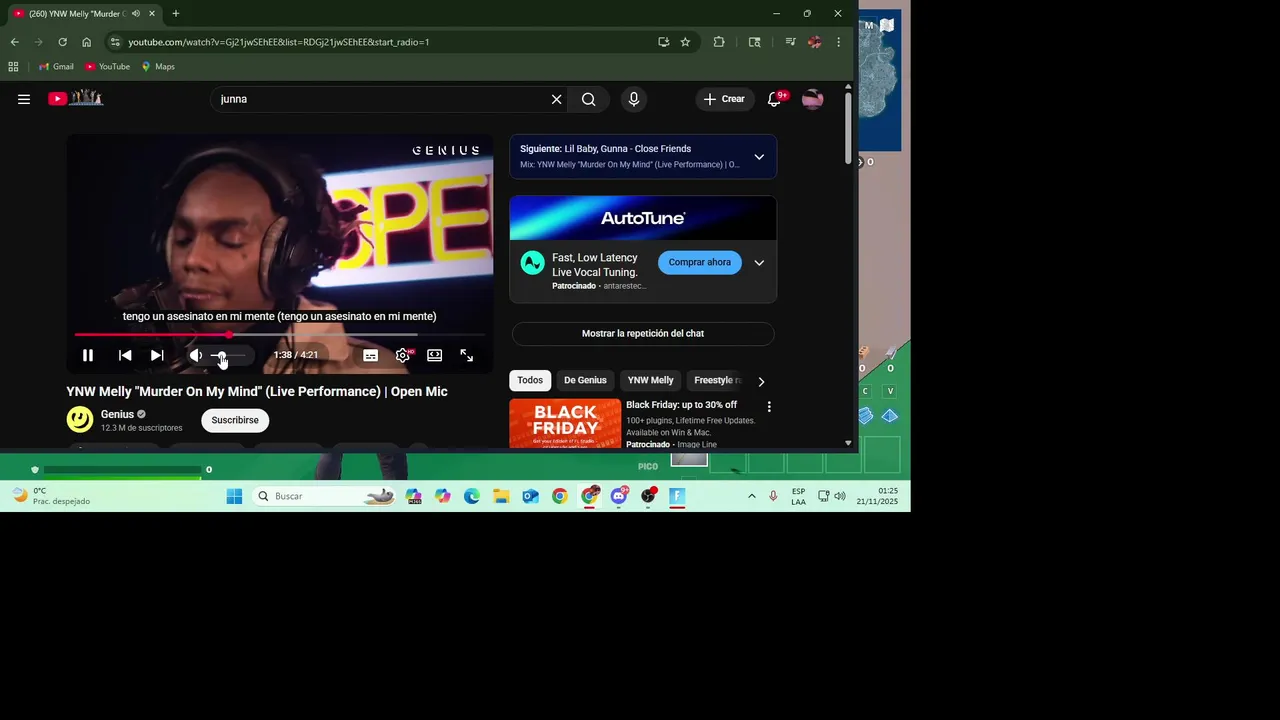
Task: Open the Chrome extensions puzzle icon
Action: pyautogui.click(x=719, y=42)
